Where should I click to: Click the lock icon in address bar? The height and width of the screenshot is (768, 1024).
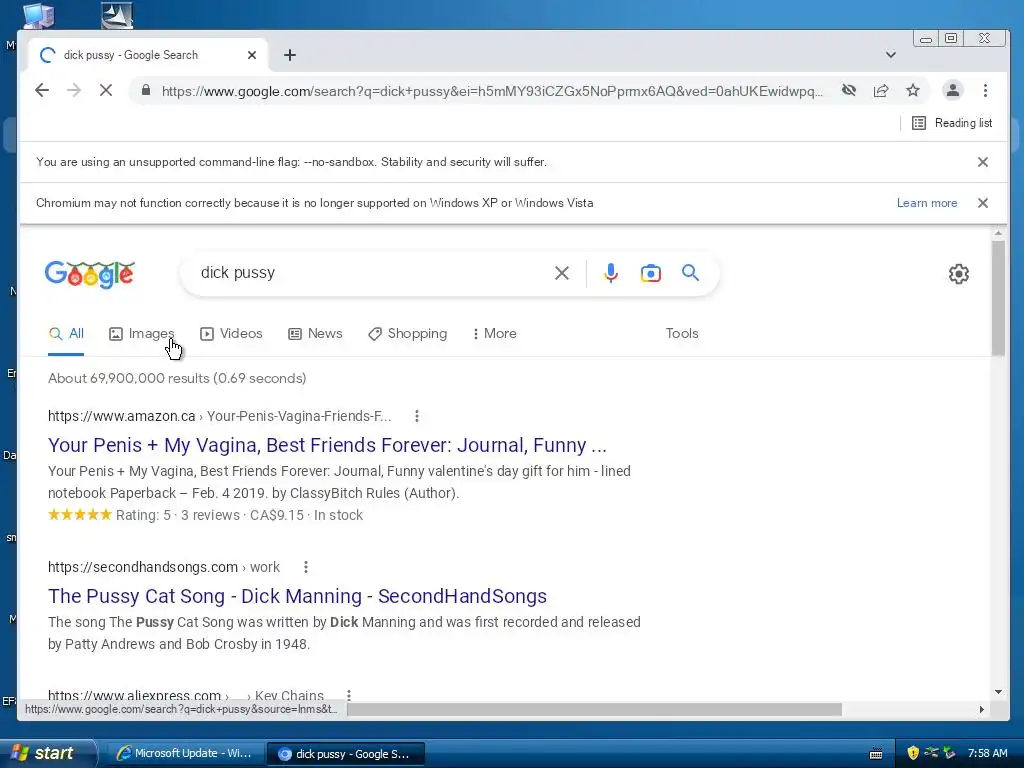click(146, 90)
